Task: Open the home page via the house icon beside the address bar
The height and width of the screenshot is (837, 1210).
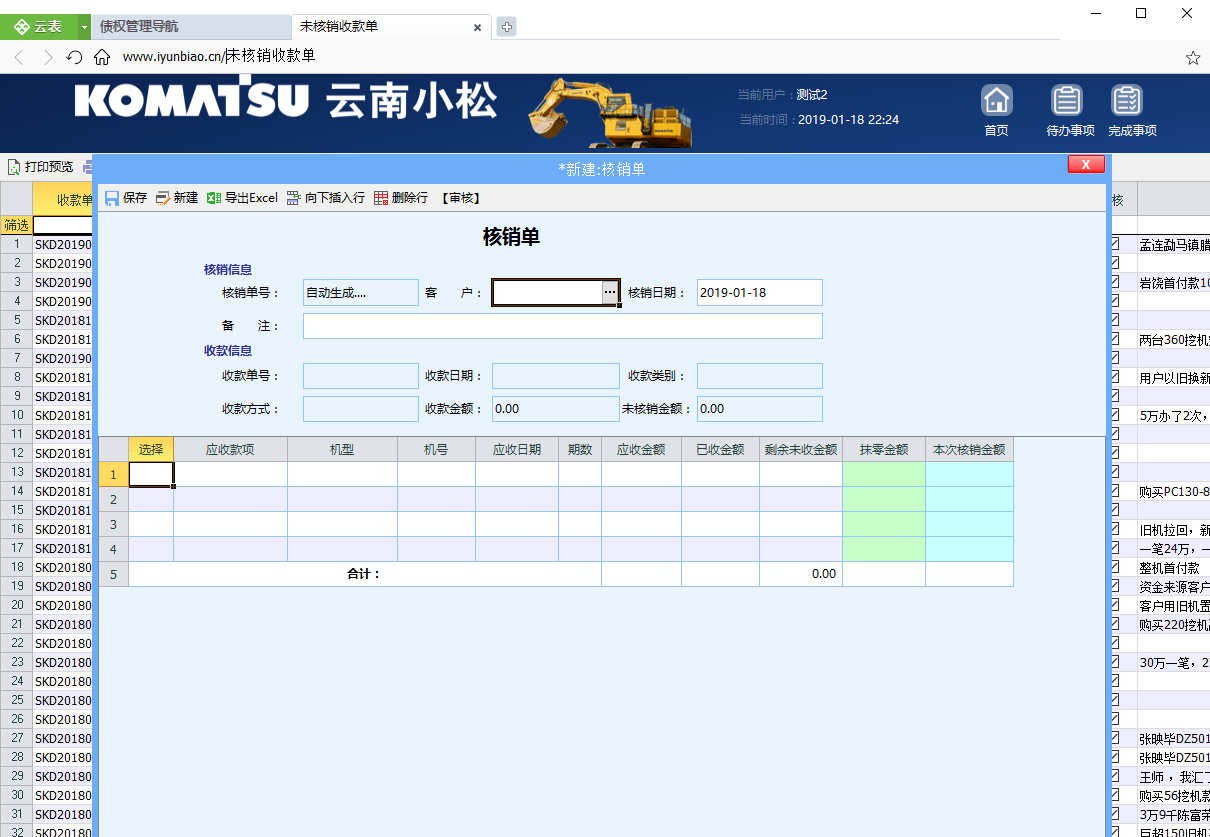Action: click(x=102, y=57)
